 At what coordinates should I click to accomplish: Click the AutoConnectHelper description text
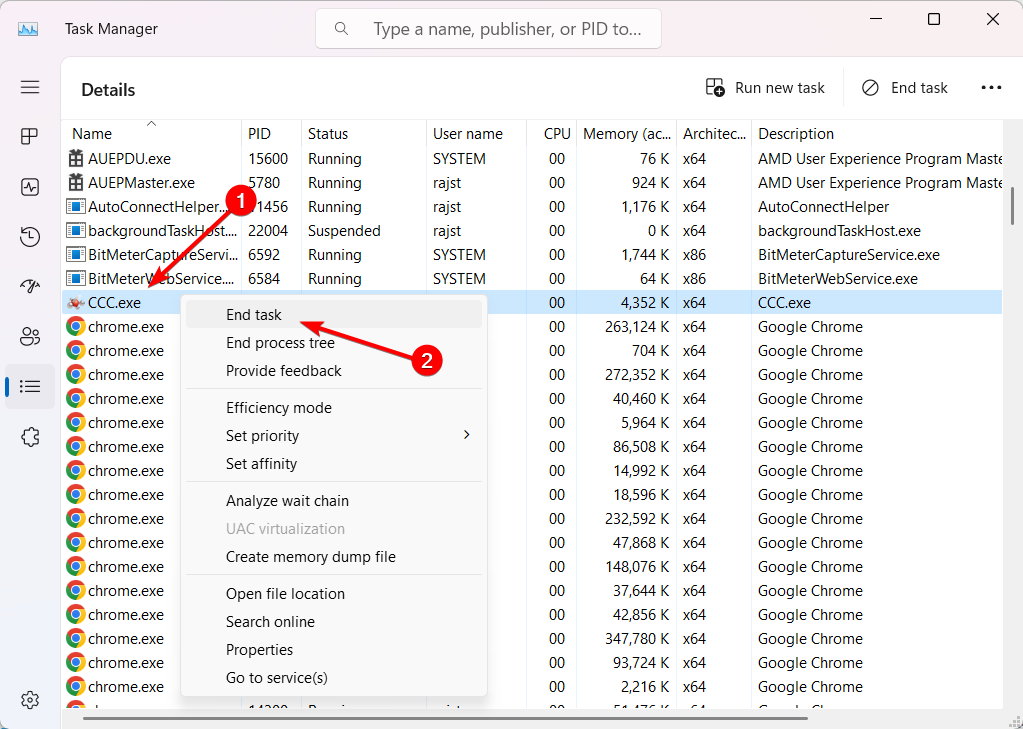(823, 207)
